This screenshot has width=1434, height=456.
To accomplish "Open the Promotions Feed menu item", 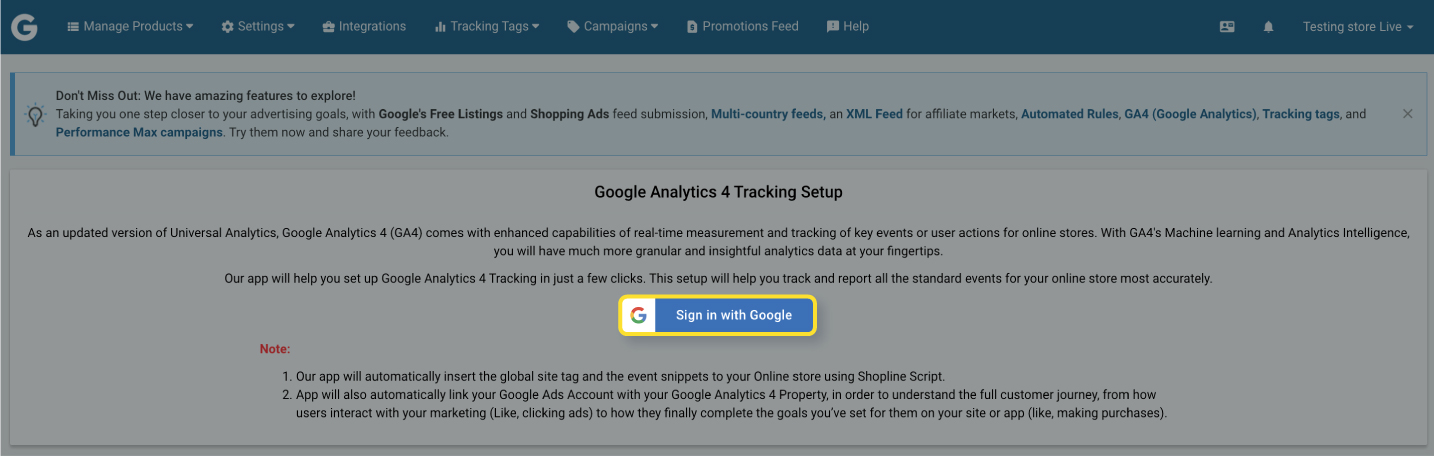I will 742,27.
